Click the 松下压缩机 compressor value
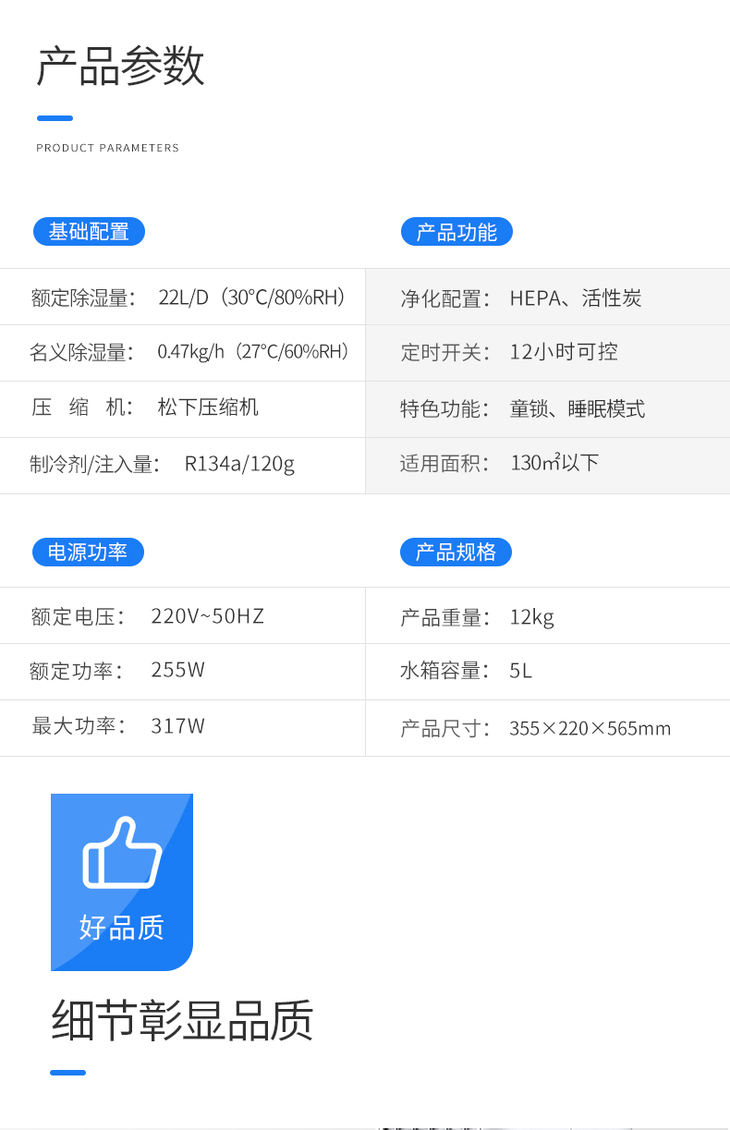Viewport: 730px width, 1130px height. (208, 407)
